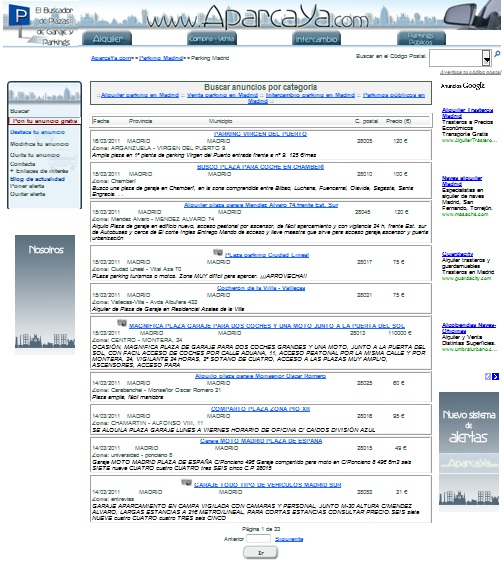The image size is (504, 569).
Task: Open the Alquiler tab
Action: (x=107, y=38)
